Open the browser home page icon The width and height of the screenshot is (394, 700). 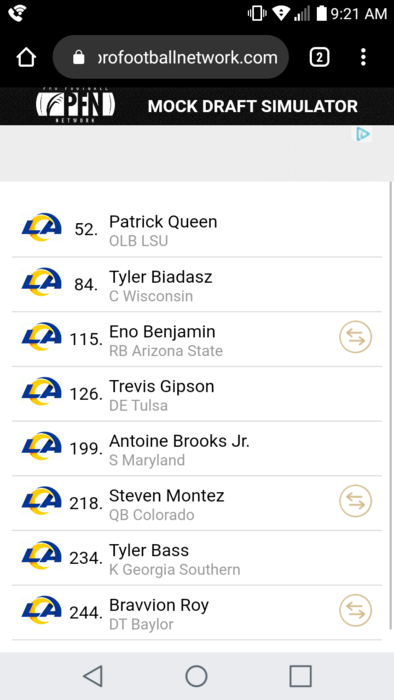26,58
